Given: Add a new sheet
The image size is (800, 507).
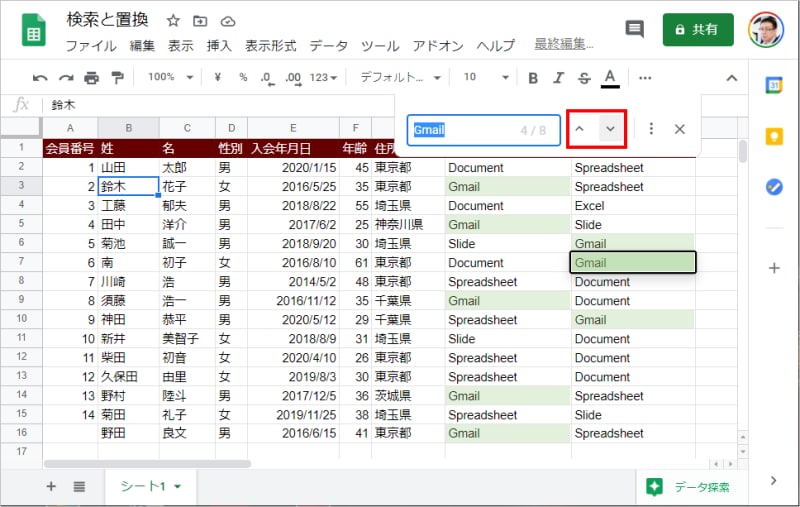Looking at the screenshot, I should (51, 486).
